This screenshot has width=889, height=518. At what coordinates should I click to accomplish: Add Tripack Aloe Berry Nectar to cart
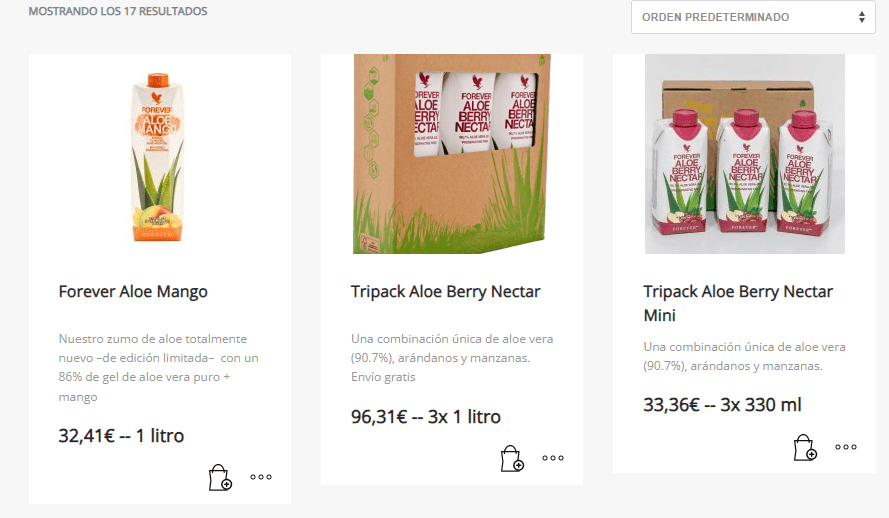coord(512,458)
